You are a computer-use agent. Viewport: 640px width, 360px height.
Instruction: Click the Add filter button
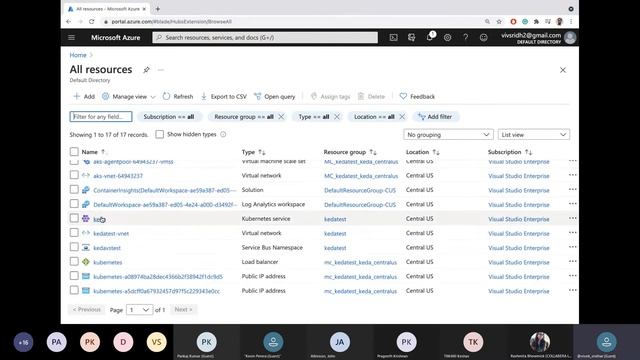436,117
